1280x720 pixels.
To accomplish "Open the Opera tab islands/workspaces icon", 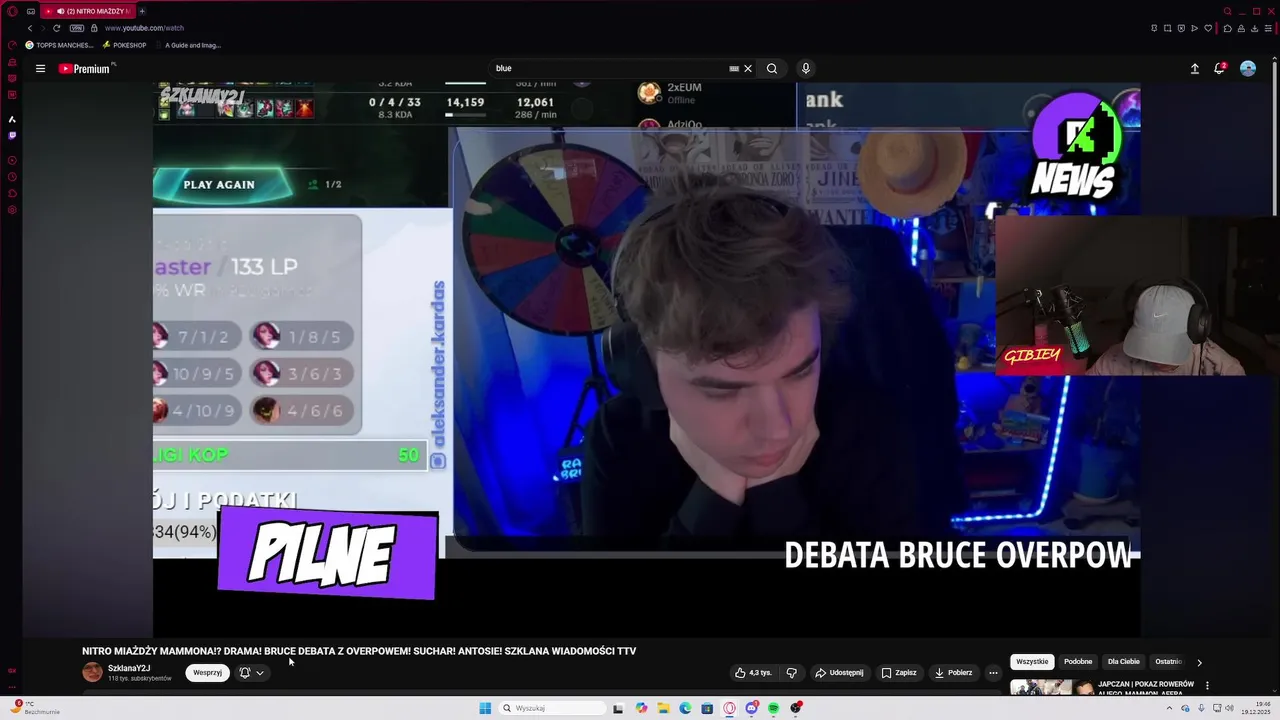I will (31, 11).
